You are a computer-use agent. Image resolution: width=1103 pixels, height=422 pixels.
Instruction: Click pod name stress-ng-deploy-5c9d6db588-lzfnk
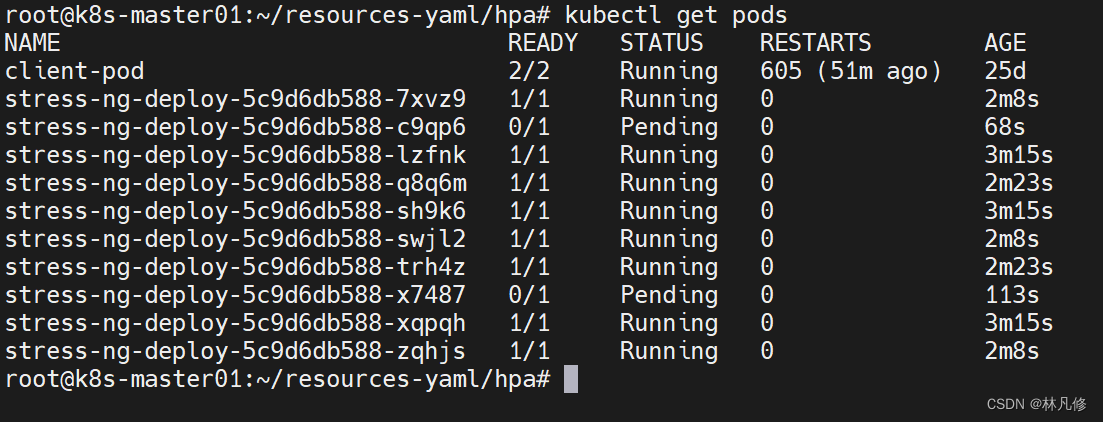point(235,155)
